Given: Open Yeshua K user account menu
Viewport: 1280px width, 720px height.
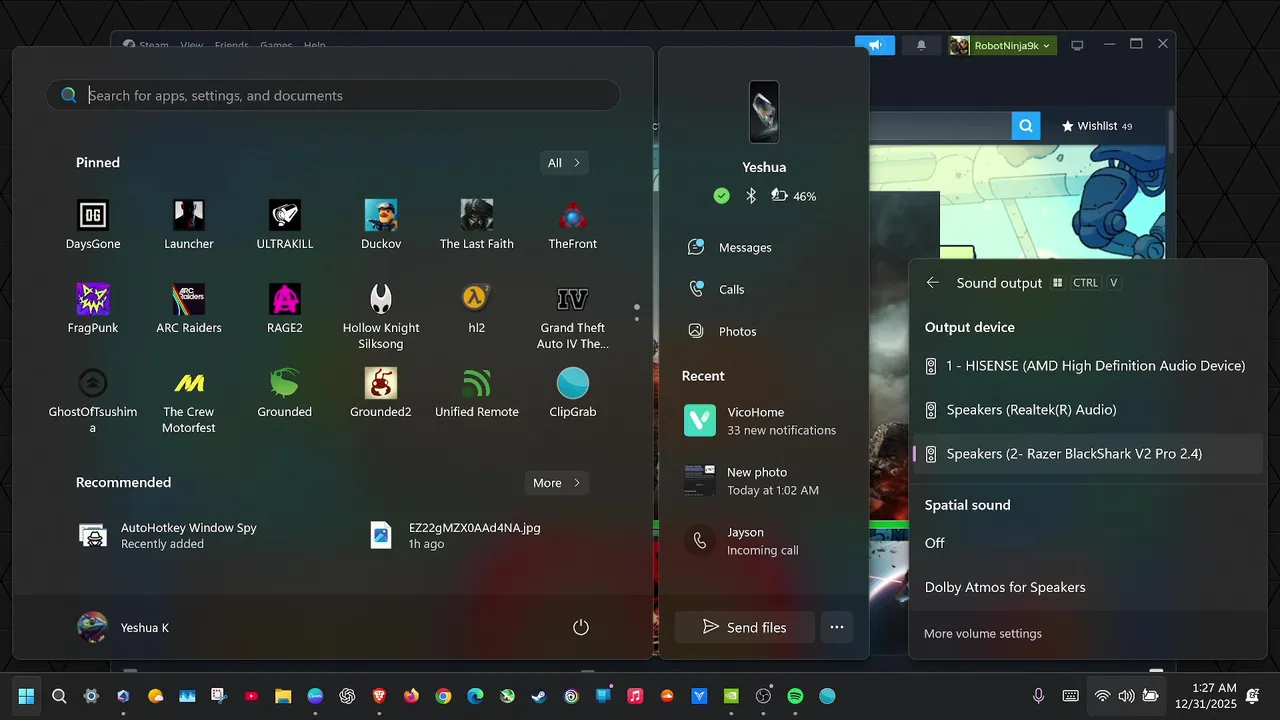Looking at the screenshot, I should point(124,627).
